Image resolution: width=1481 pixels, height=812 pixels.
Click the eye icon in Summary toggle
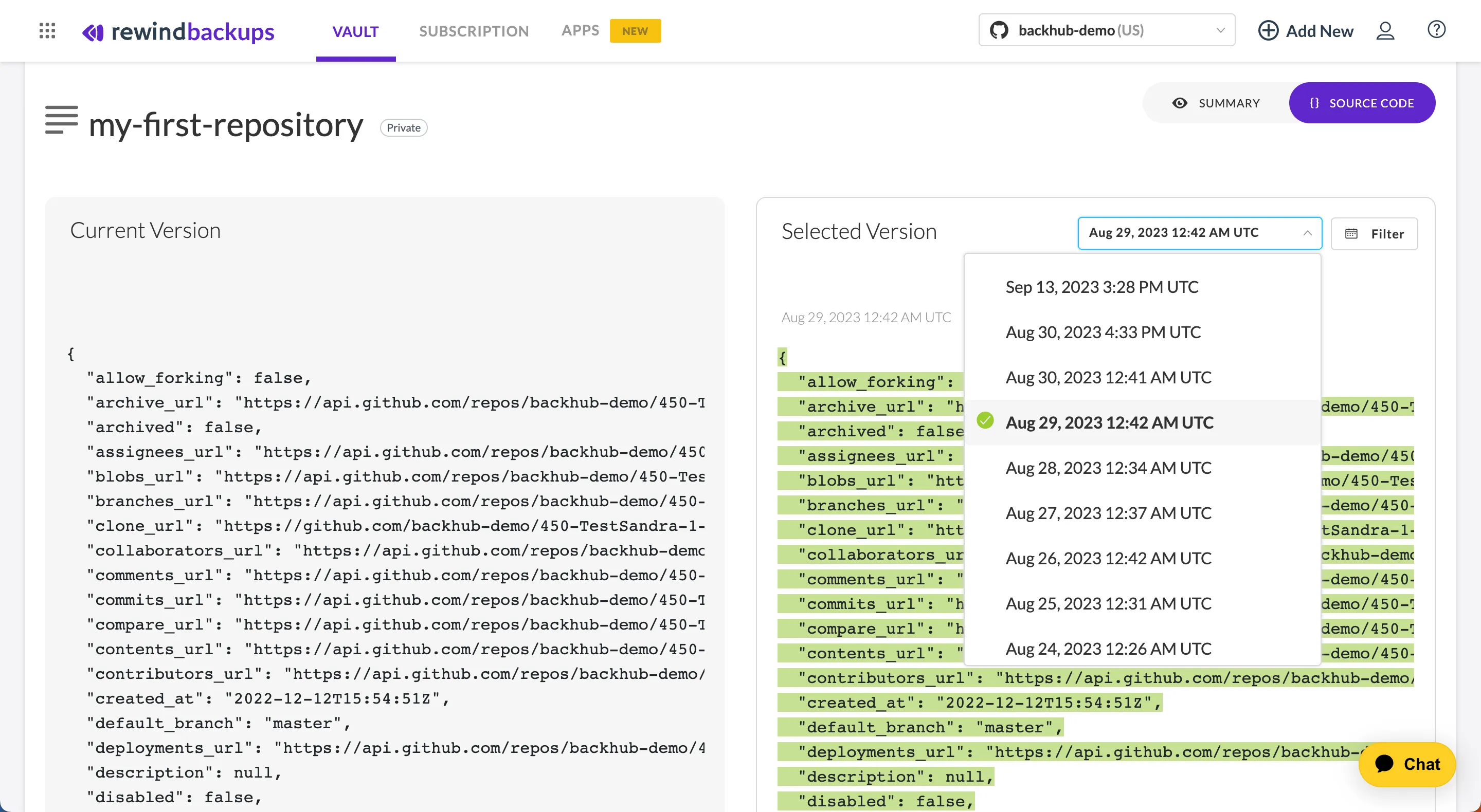(x=1180, y=103)
